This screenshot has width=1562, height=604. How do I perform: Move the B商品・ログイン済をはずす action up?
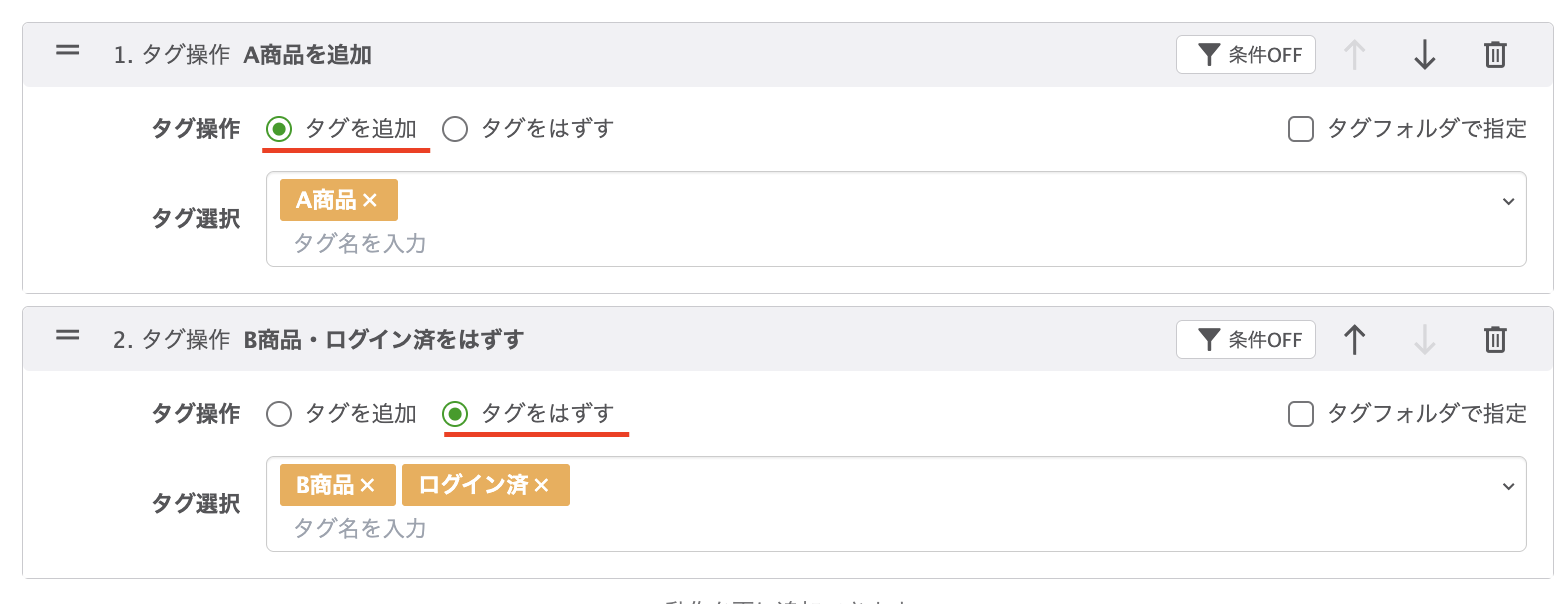coord(1354,339)
